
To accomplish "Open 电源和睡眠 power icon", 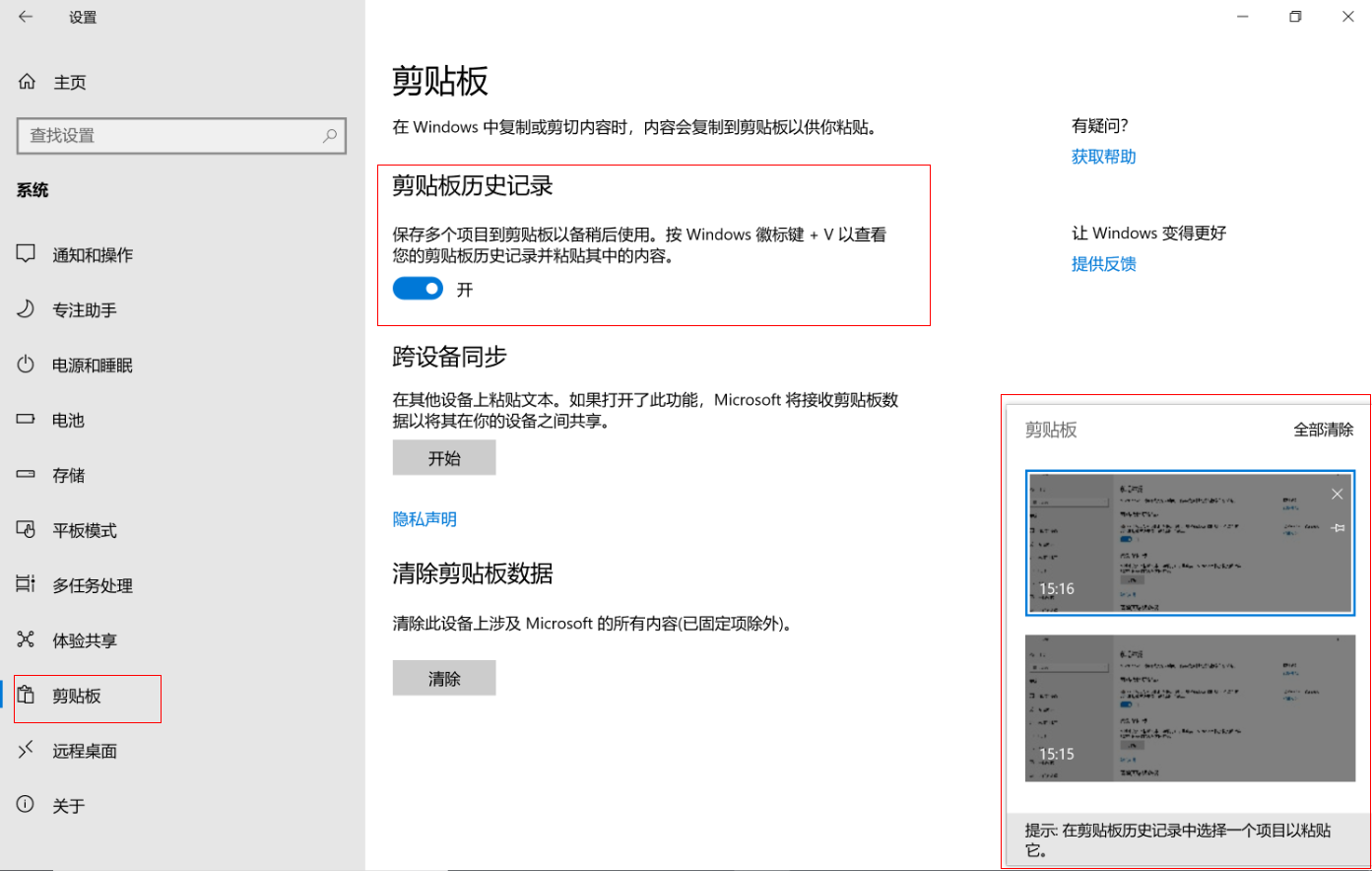I will coord(27,365).
